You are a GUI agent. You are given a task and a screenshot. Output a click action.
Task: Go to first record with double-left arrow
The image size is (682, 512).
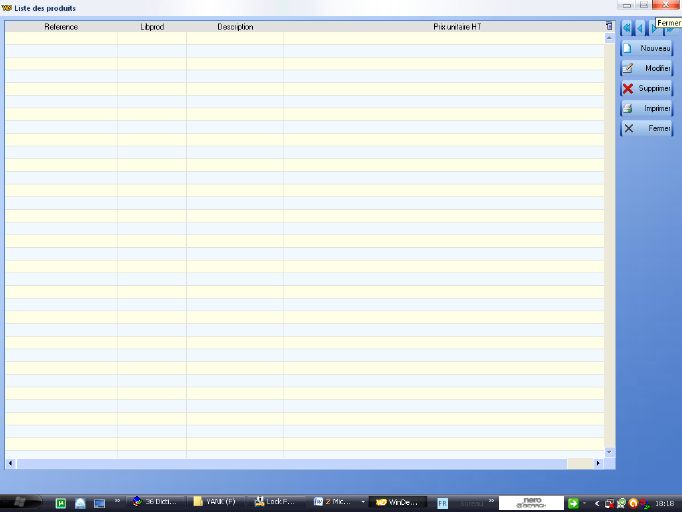coord(626,29)
